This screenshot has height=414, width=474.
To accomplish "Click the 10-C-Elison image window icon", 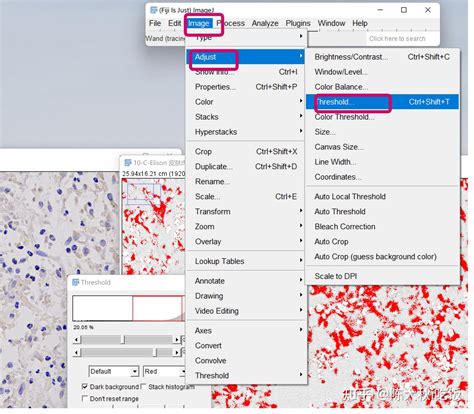I will click(x=128, y=163).
